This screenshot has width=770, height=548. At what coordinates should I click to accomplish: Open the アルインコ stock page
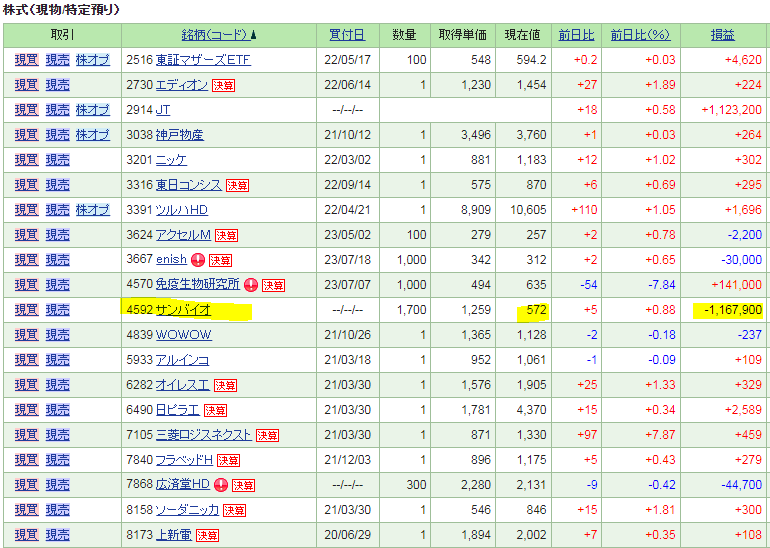tap(182, 360)
